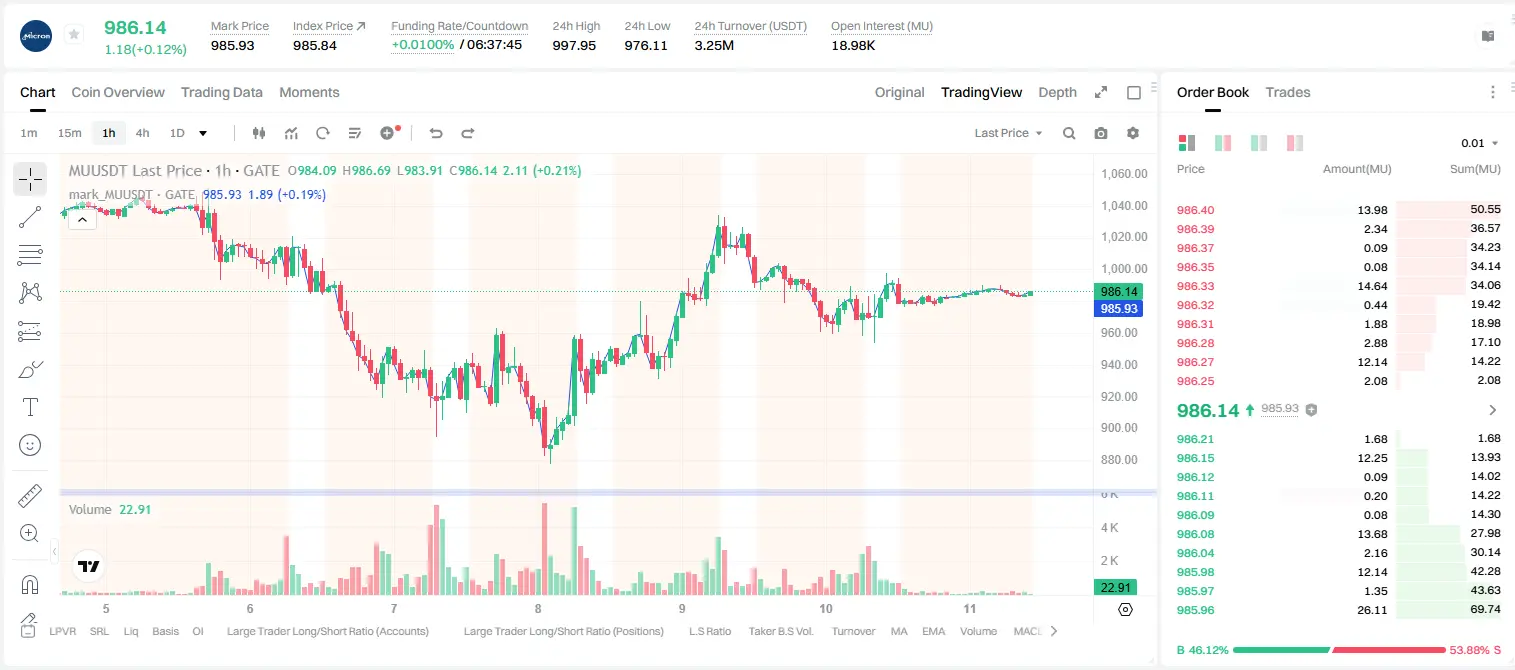This screenshot has width=1515, height=670.
Task: Undo the last chart action
Action: (x=435, y=133)
